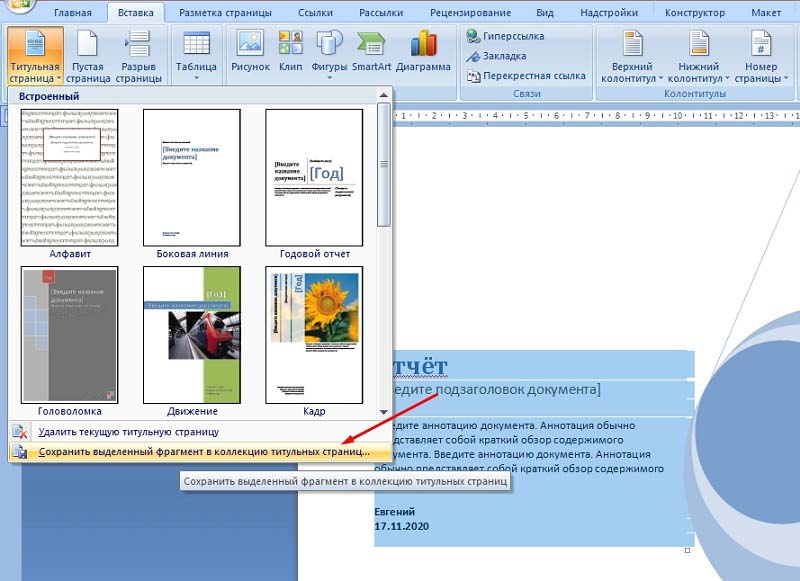This screenshot has width=800, height=581.
Task: Open the Конструктор tab
Action: click(694, 13)
